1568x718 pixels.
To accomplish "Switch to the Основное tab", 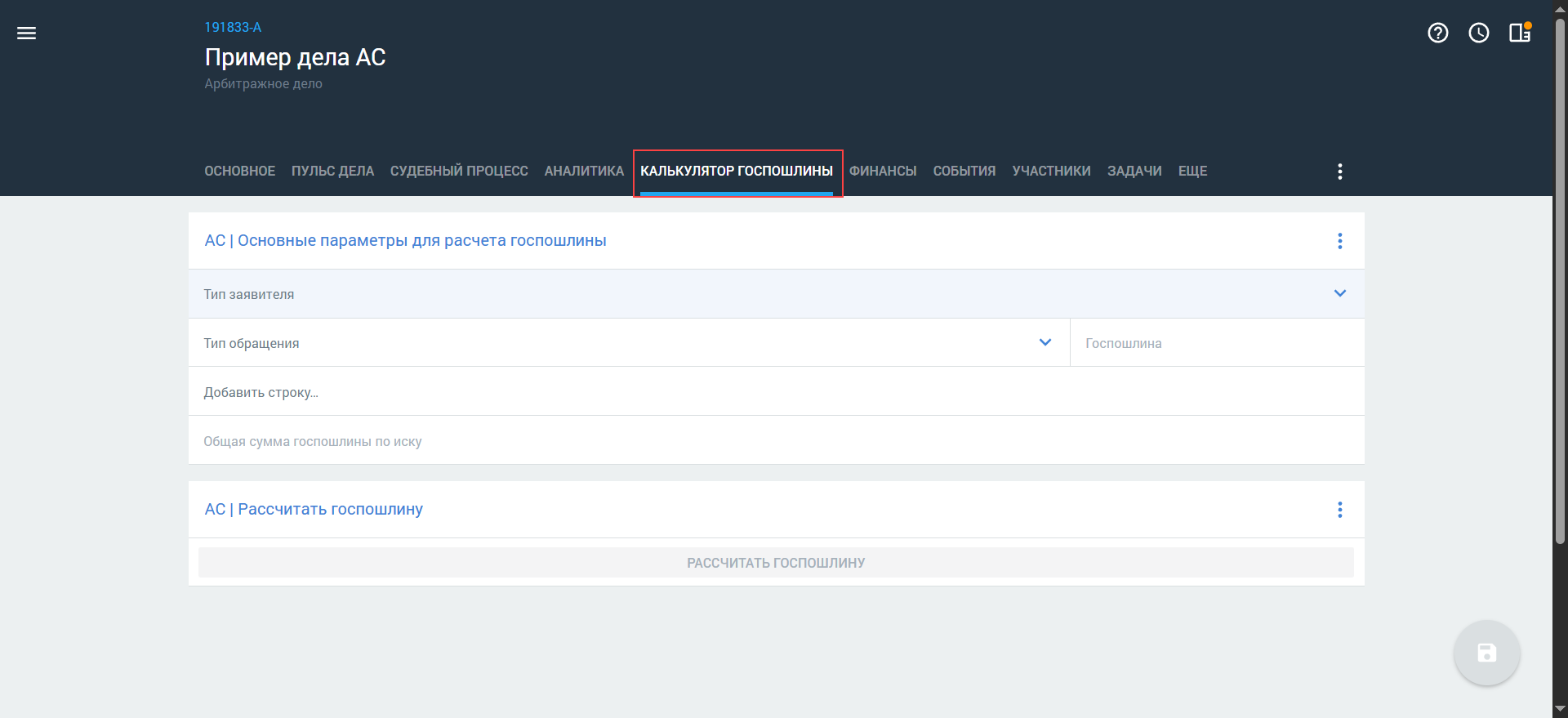I will pyautogui.click(x=239, y=172).
